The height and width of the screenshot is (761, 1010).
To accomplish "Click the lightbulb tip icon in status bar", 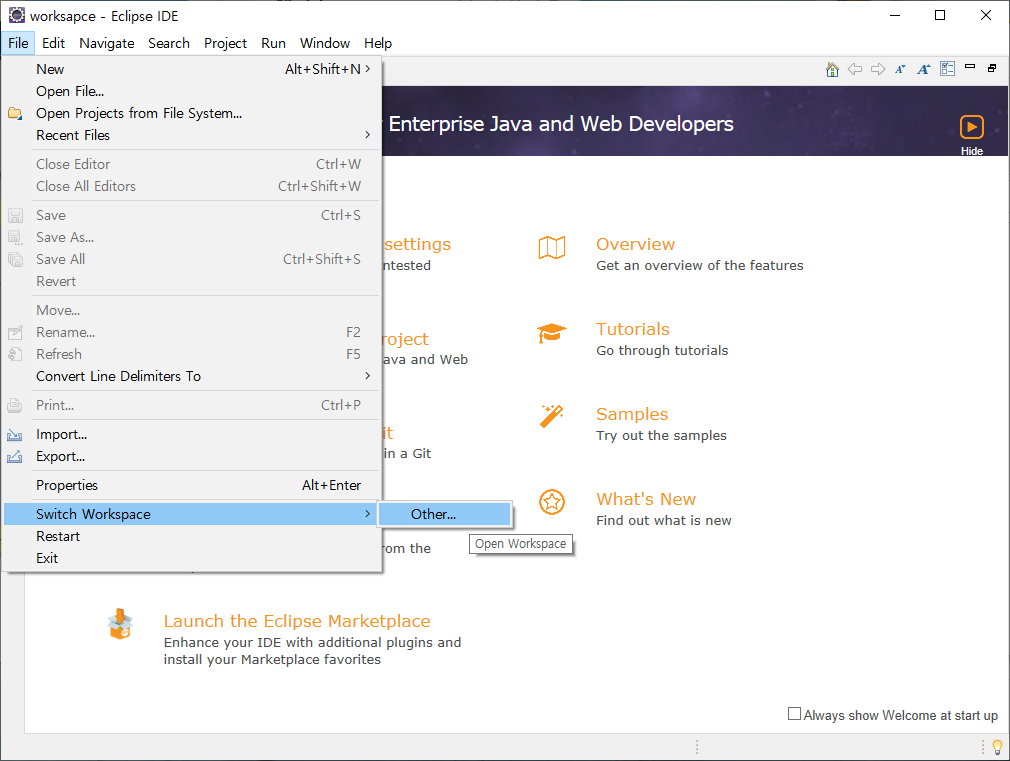I will (x=998, y=747).
